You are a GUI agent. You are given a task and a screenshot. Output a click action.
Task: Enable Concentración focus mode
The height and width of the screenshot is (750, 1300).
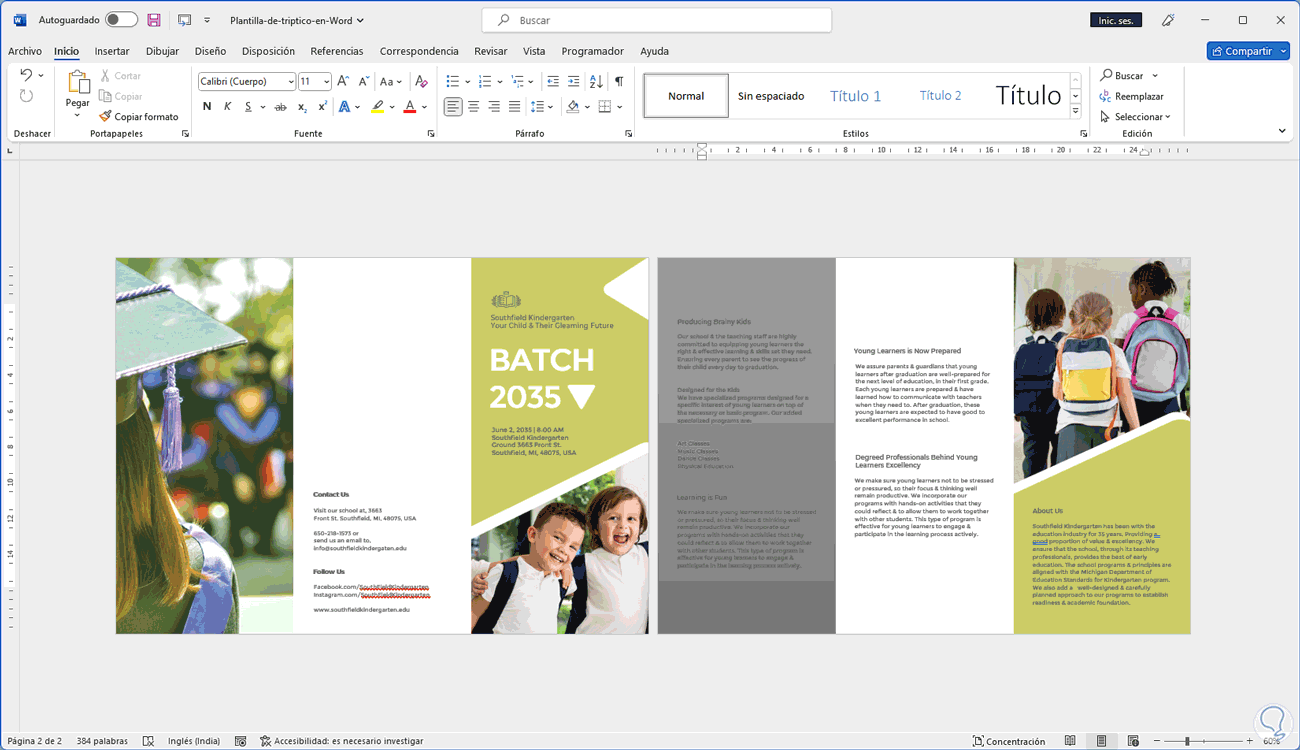click(1008, 741)
